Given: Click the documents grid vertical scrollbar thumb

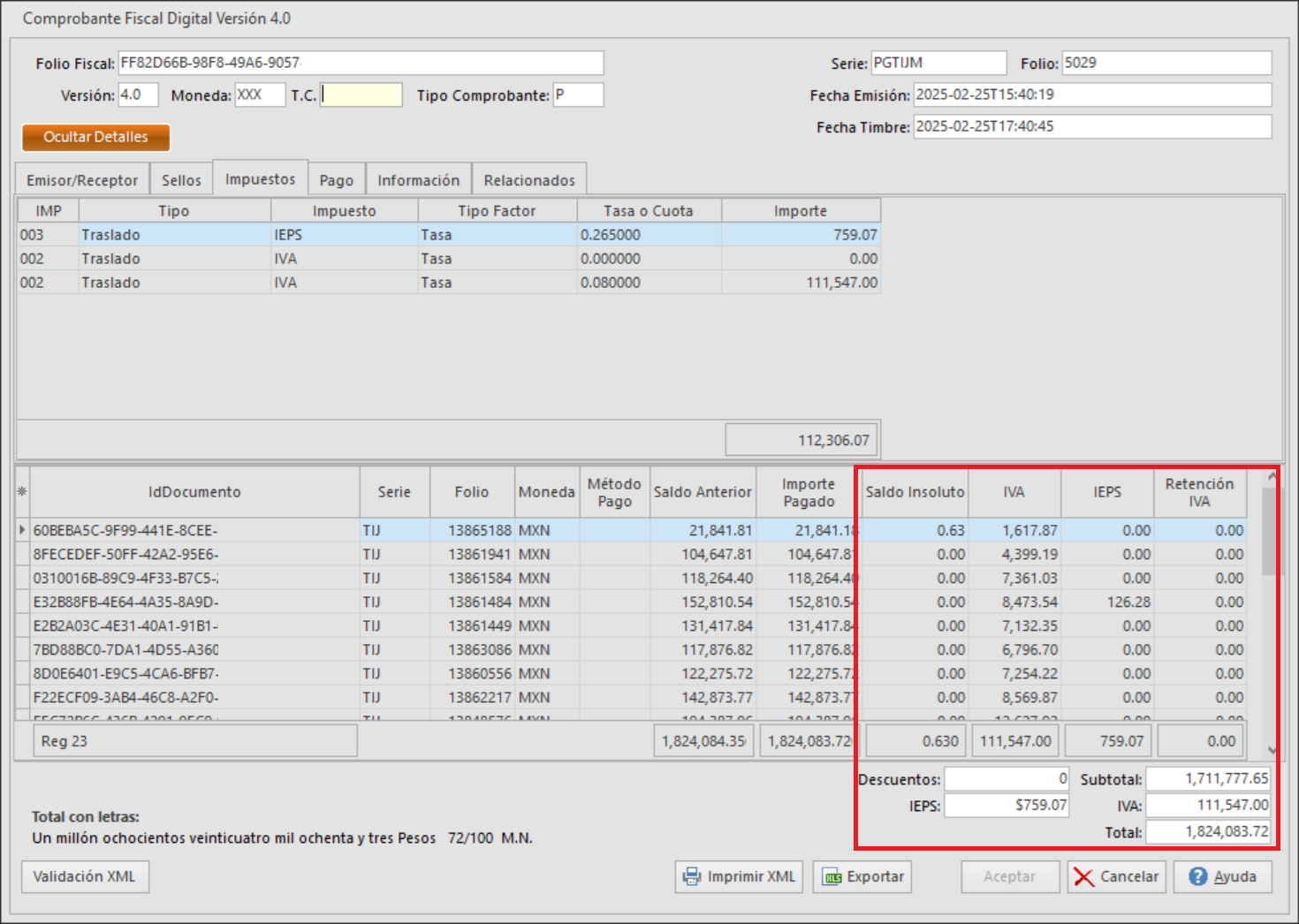Looking at the screenshot, I should point(1271,532).
